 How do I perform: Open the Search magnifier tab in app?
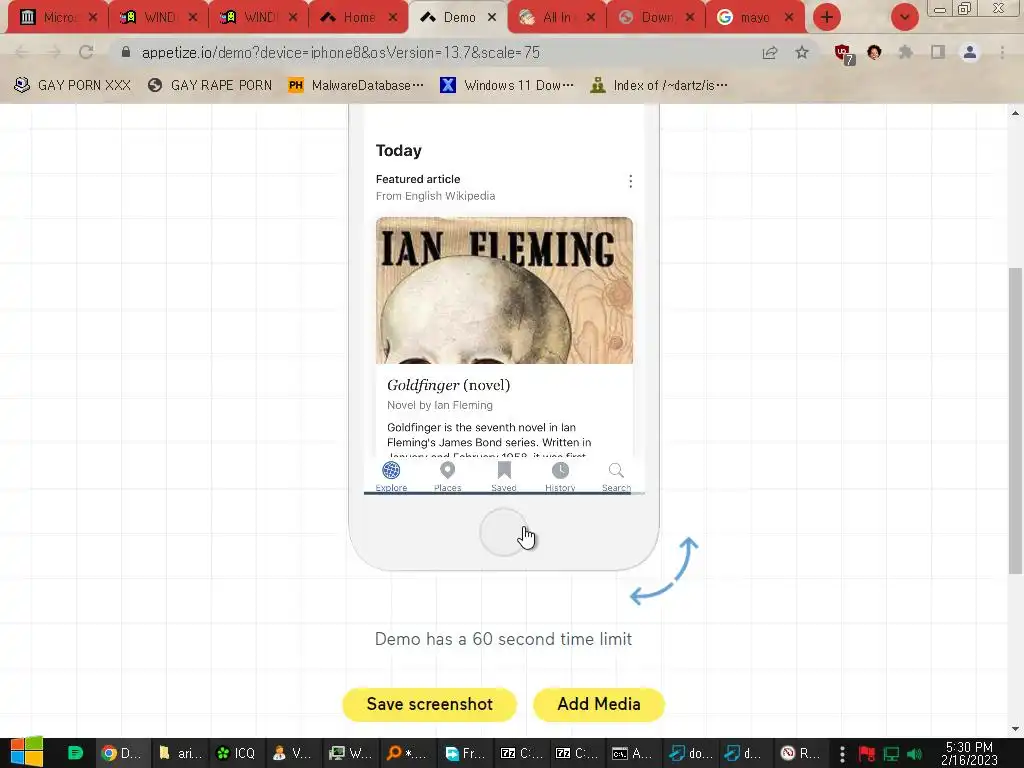click(616, 476)
